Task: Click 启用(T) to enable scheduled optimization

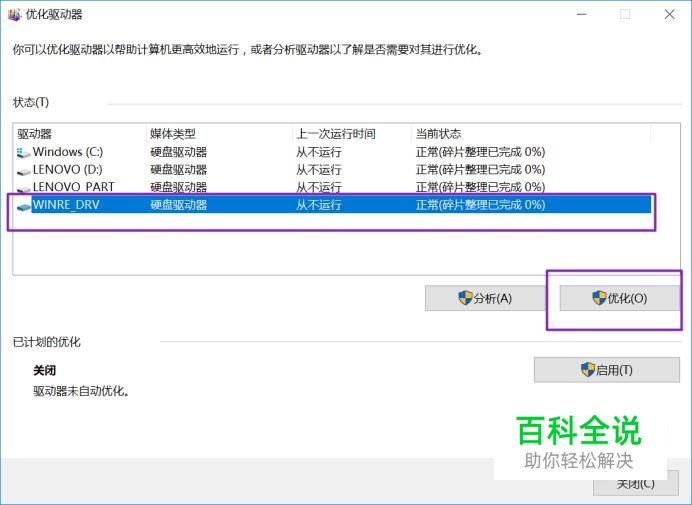Action: point(607,370)
